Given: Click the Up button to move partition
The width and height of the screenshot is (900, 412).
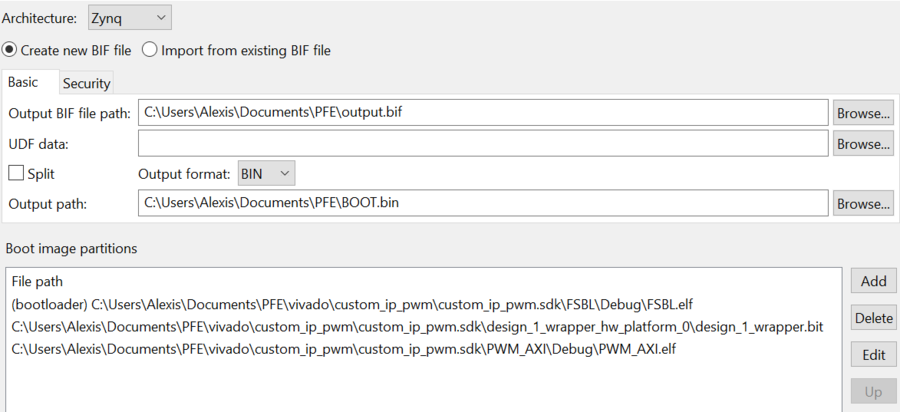Looking at the screenshot, I should pyautogui.click(x=873, y=391).
